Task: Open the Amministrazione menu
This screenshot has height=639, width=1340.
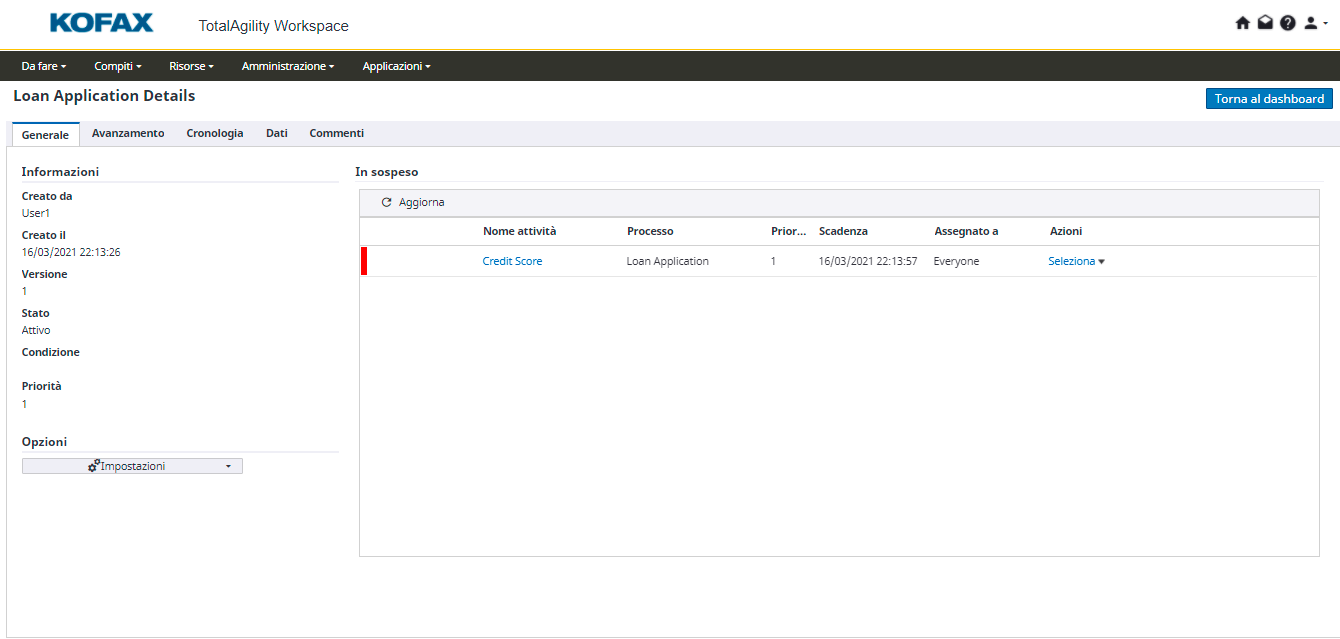Action: [x=288, y=66]
